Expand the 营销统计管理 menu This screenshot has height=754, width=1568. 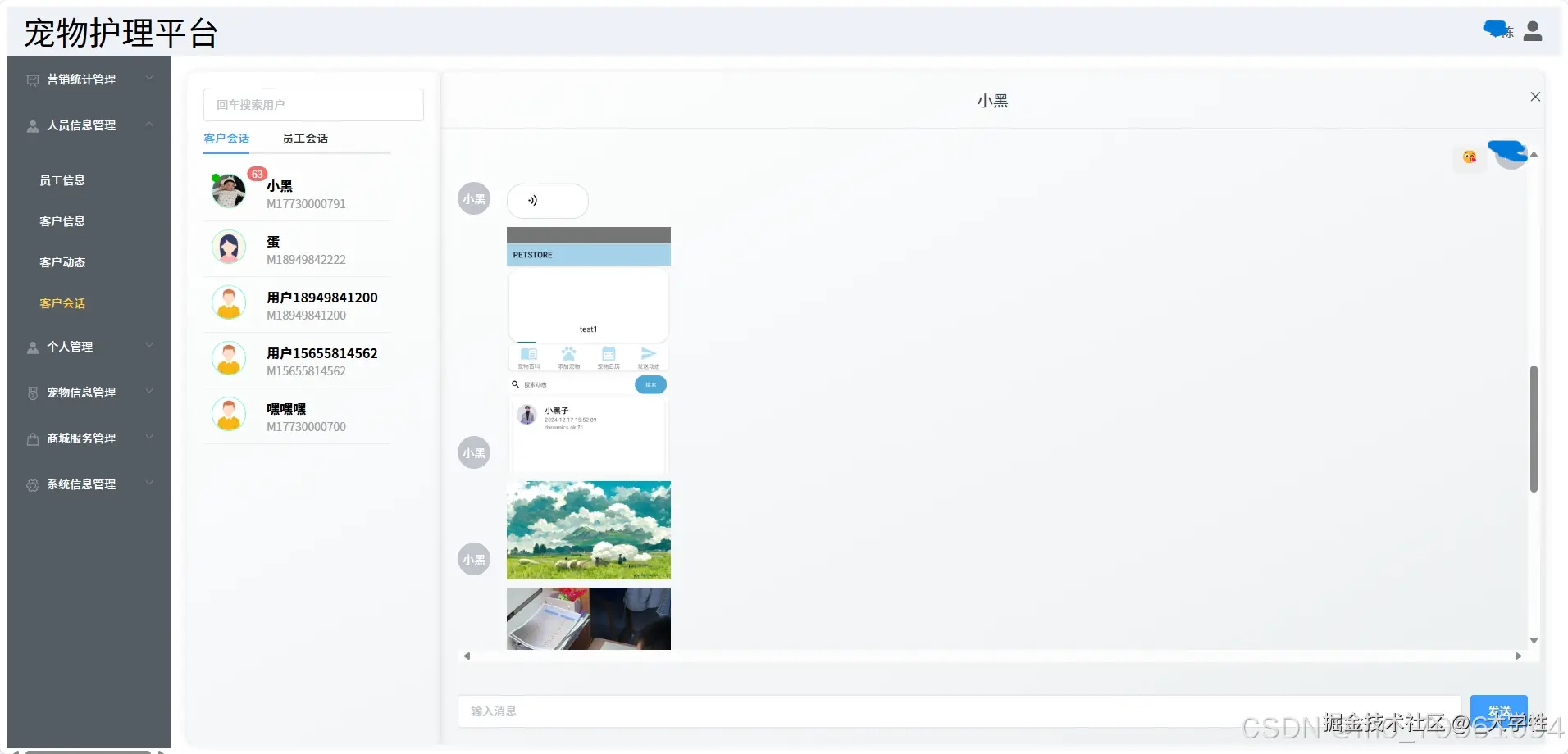[89, 79]
